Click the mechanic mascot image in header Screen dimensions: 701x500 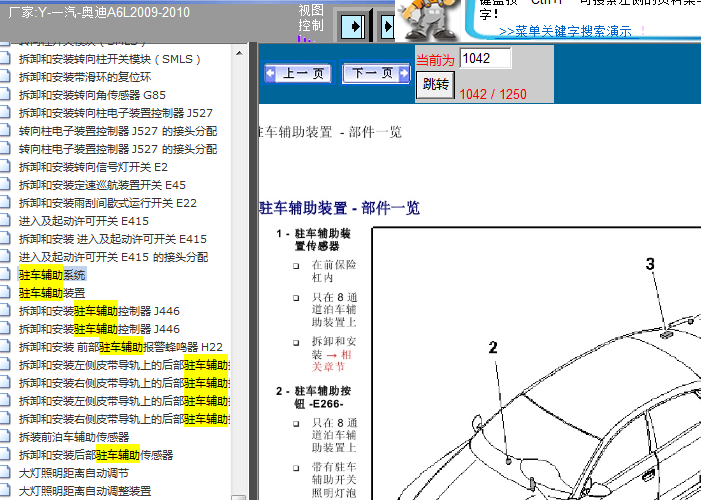(x=428, y=19)
